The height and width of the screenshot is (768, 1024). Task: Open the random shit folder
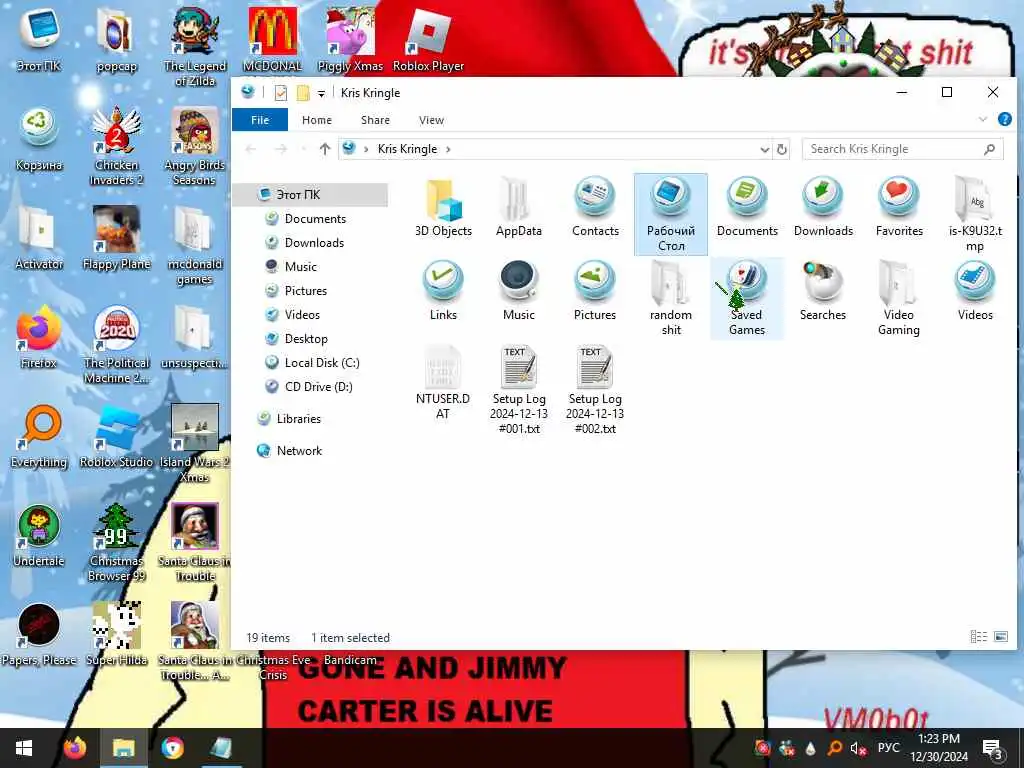click(671, 298)
